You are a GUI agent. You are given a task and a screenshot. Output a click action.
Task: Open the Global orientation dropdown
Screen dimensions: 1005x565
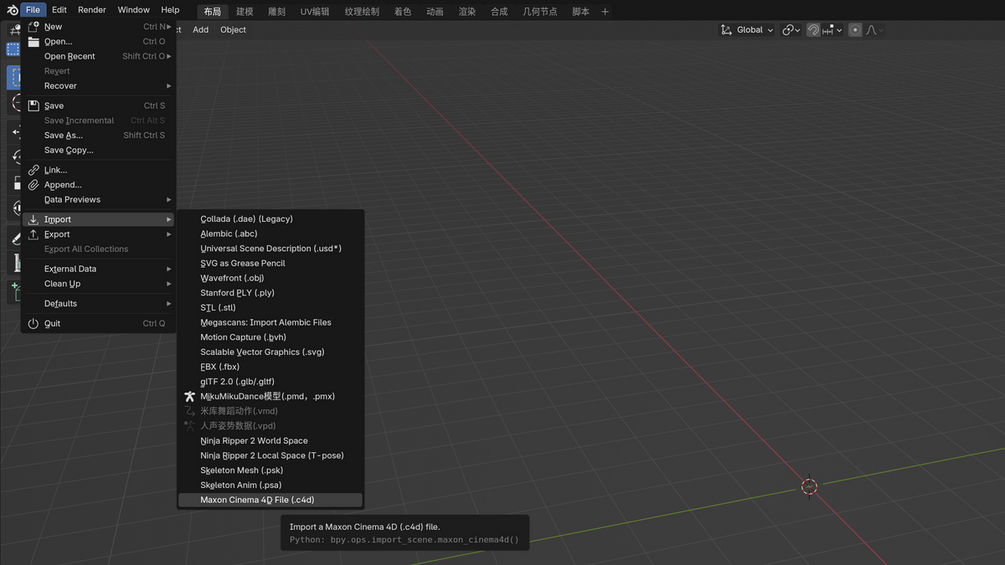pyautogui.click(x=754, y=30)
